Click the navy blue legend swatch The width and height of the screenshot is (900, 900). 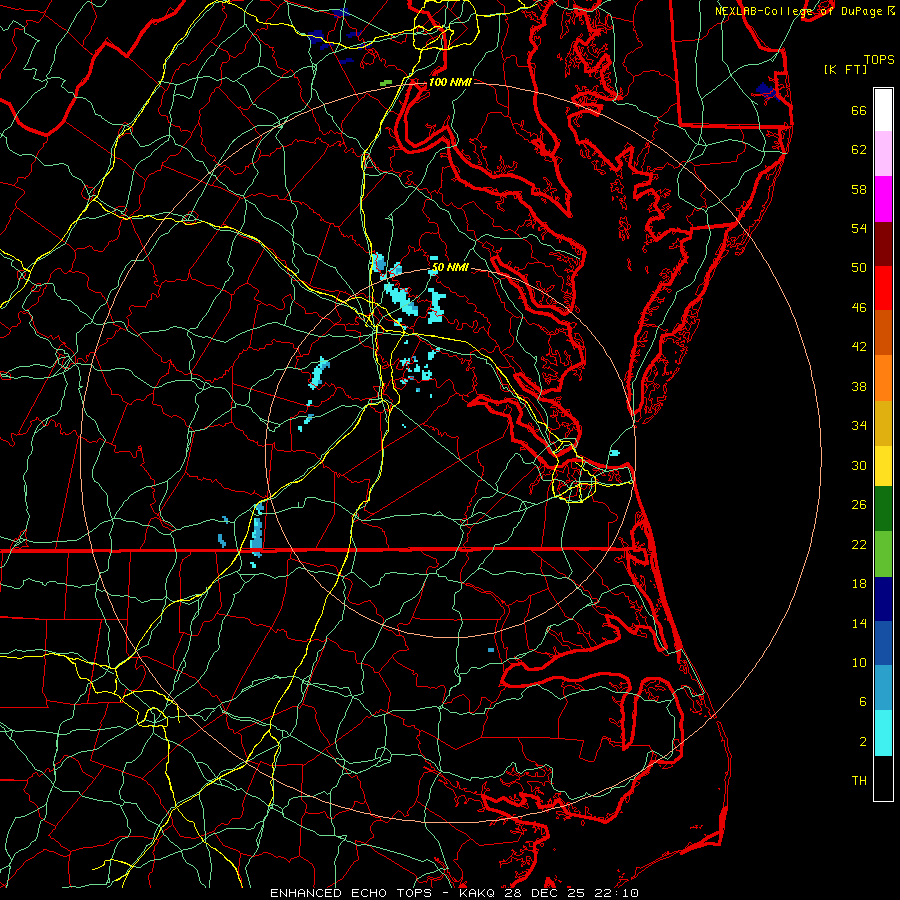coord(883,599)
